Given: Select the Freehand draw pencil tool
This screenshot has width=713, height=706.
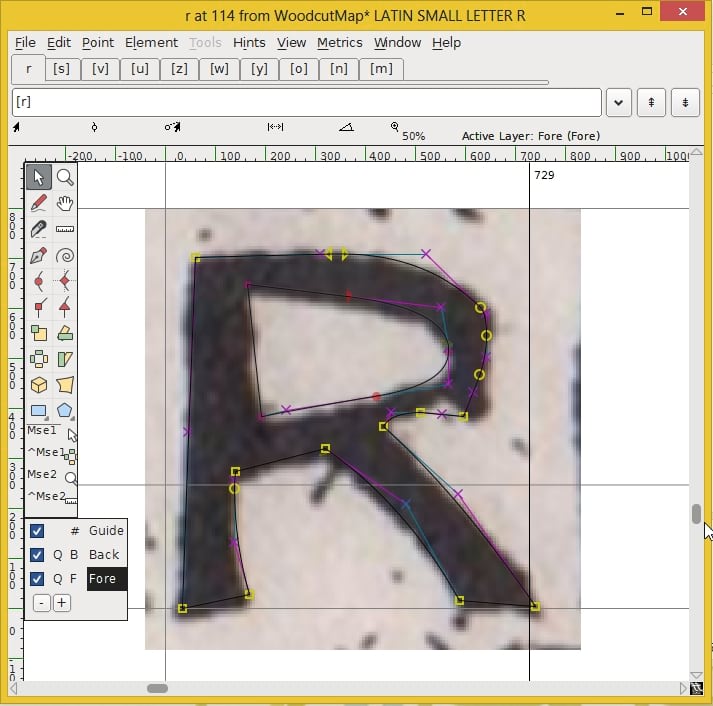Looking at the screenshot, I should (x=39, y=203).
